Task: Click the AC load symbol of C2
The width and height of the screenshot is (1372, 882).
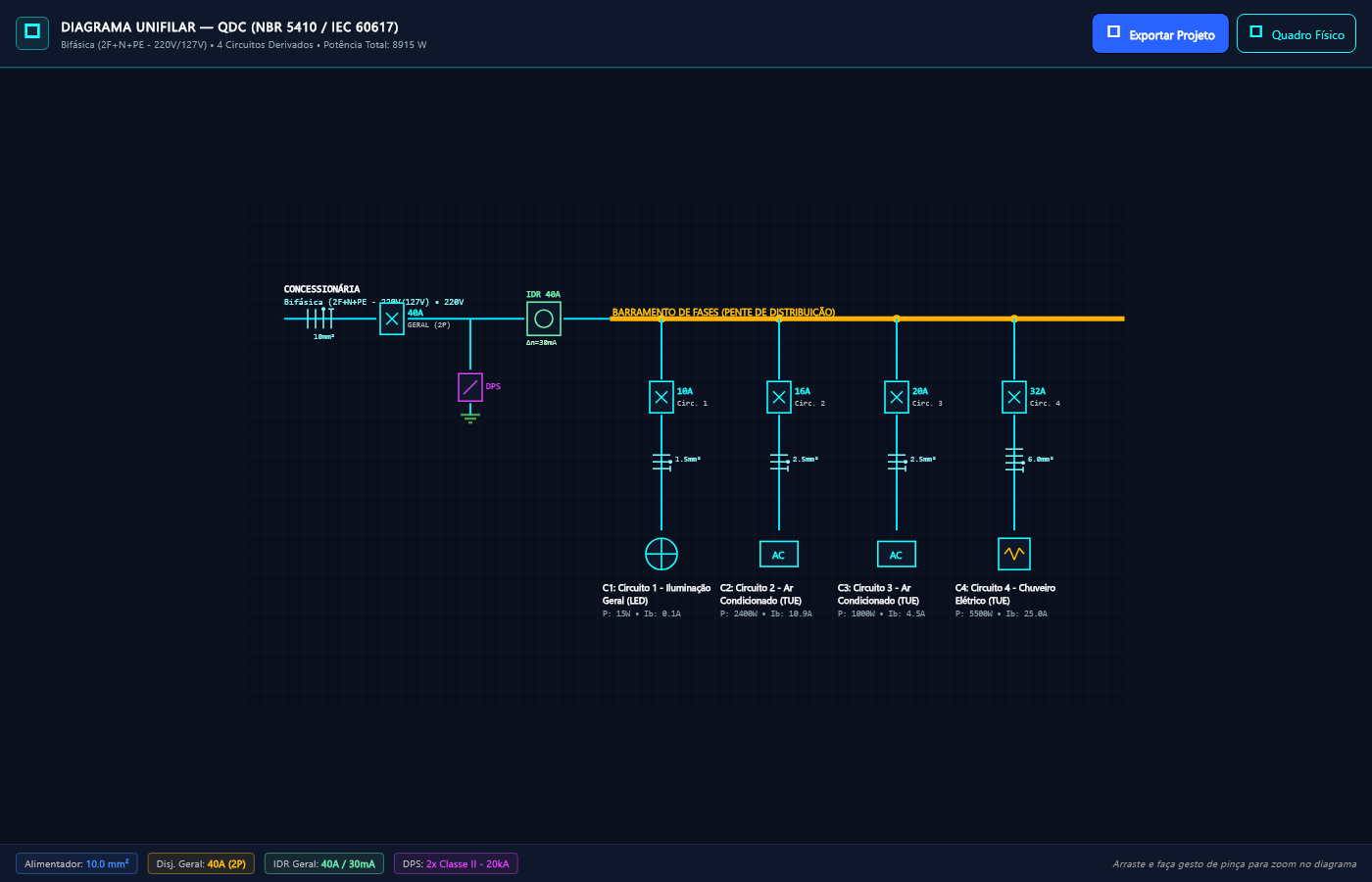Action: [779, 555]
